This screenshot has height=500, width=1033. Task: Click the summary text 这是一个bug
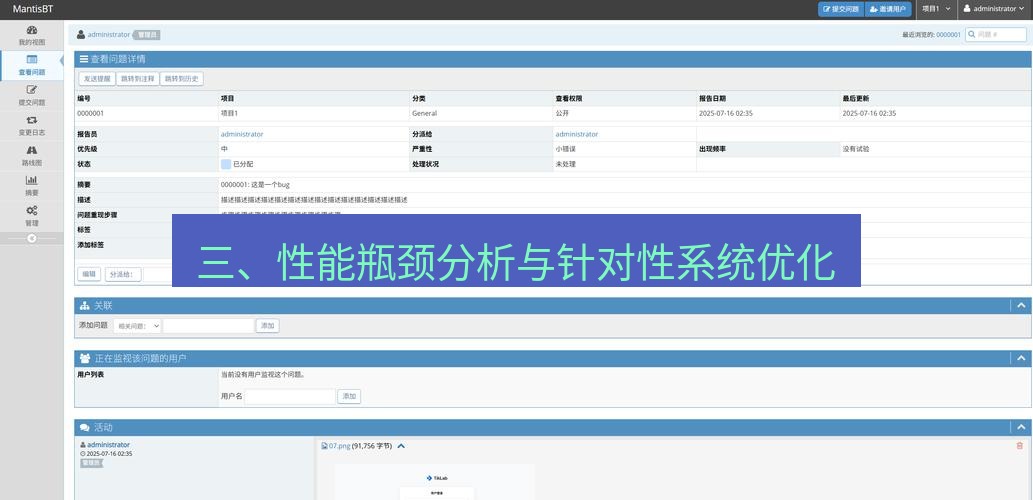pos(271,185)
